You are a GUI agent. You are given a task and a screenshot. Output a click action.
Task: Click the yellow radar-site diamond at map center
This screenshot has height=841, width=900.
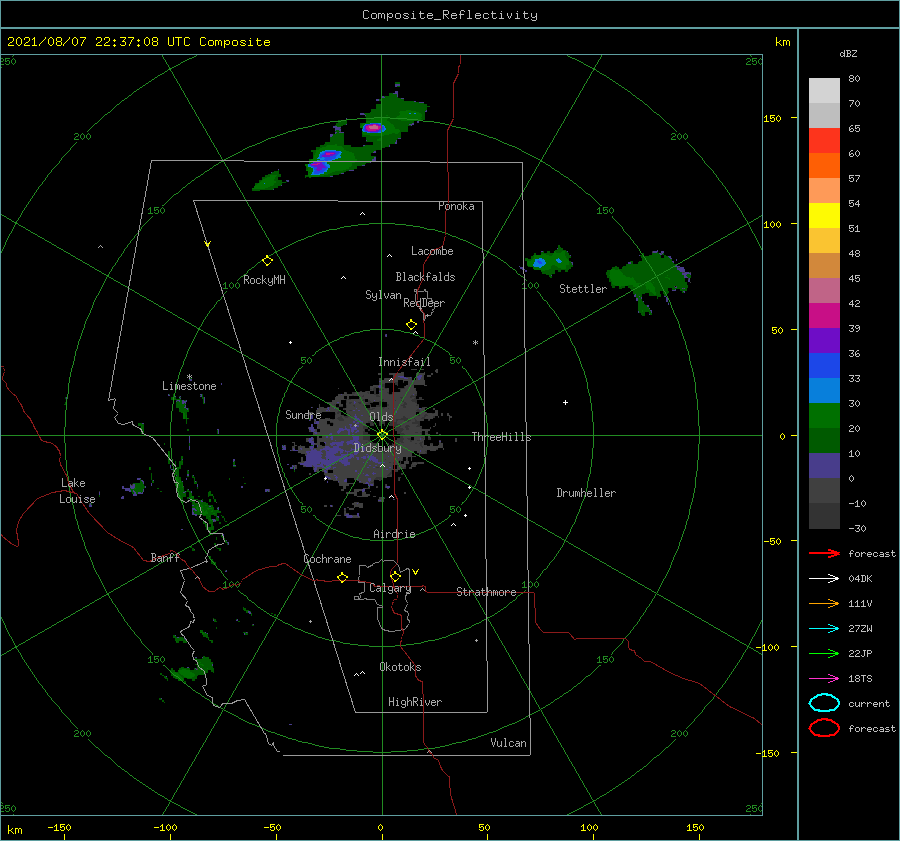(x=382, y=435)
